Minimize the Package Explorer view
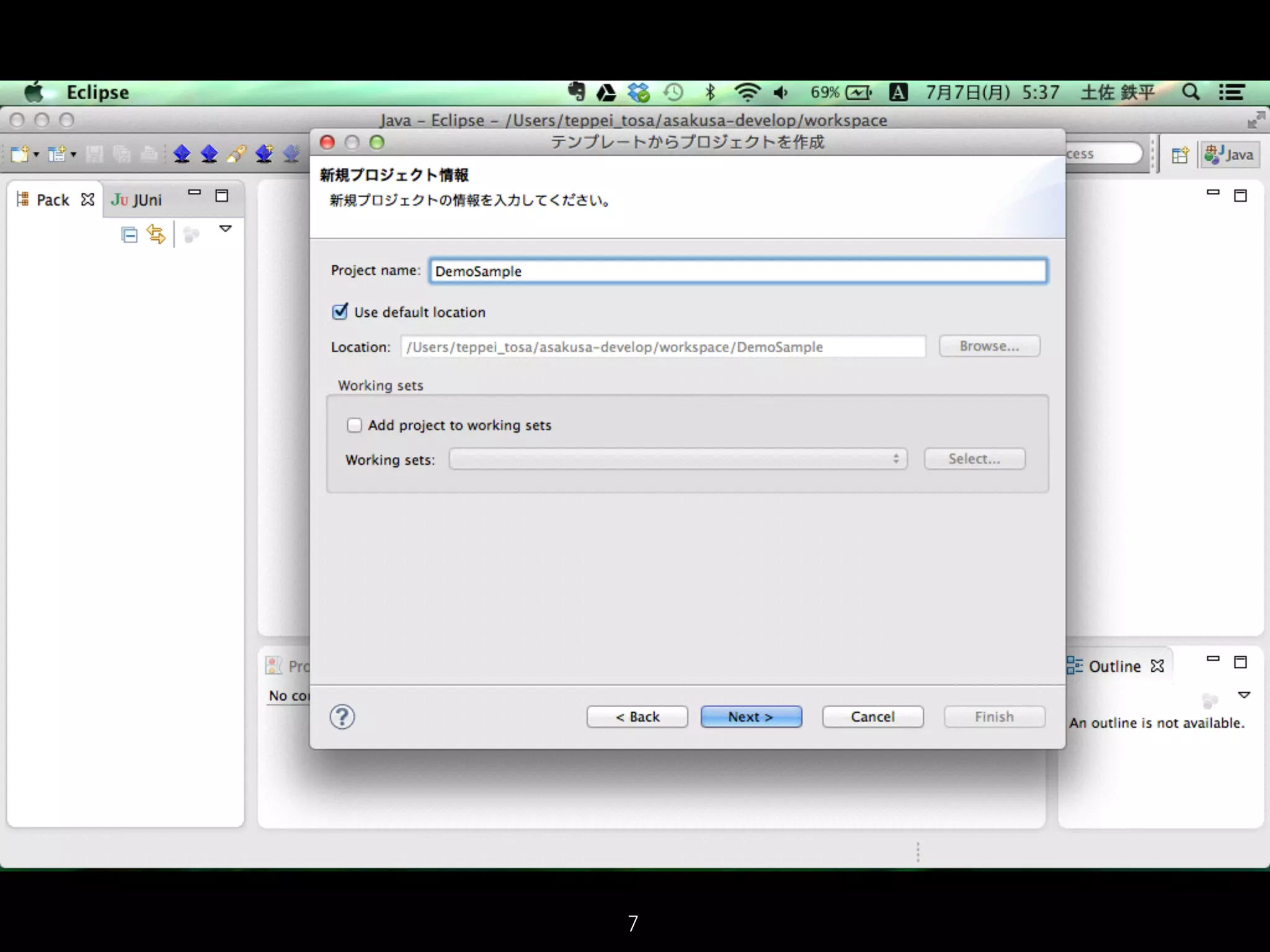 pyautogui.click(x=195, y=193)
